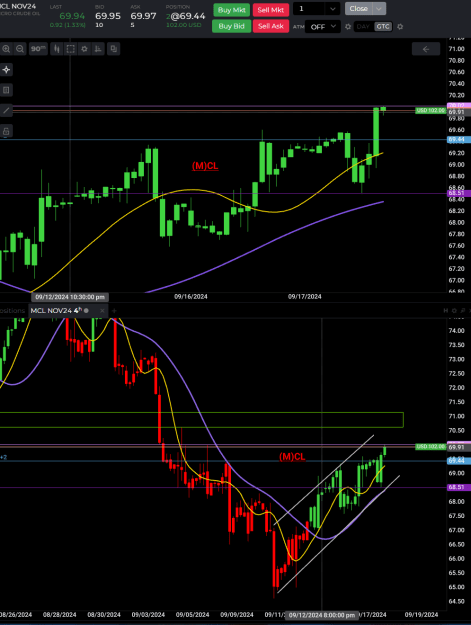Click the Sell Mkt button

click(x=271, y=10)
